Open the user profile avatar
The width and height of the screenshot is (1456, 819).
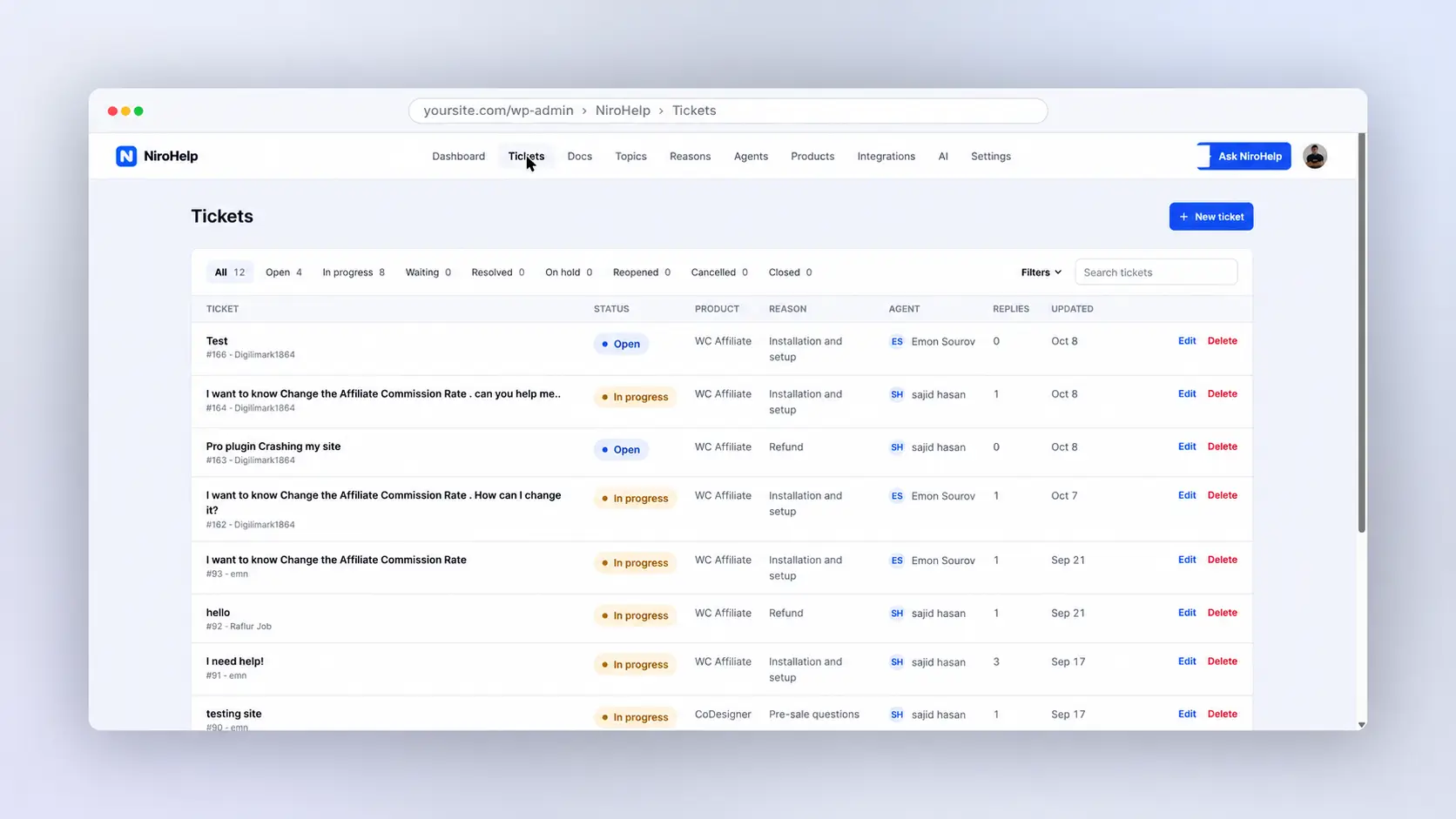tap(1314, 156)
